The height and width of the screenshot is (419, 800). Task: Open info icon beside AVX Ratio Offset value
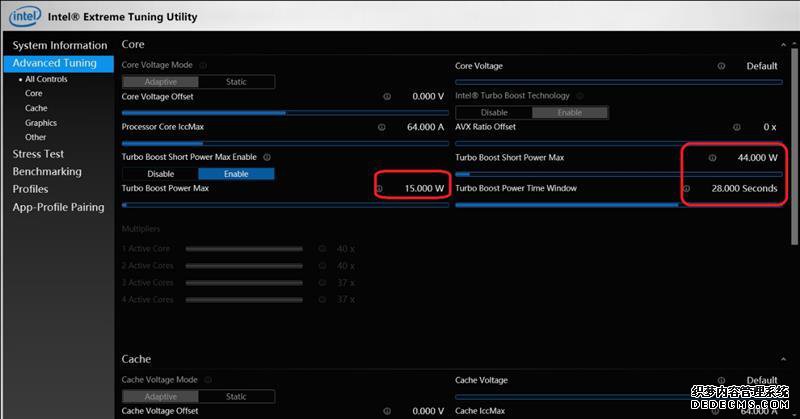(737, 127)
